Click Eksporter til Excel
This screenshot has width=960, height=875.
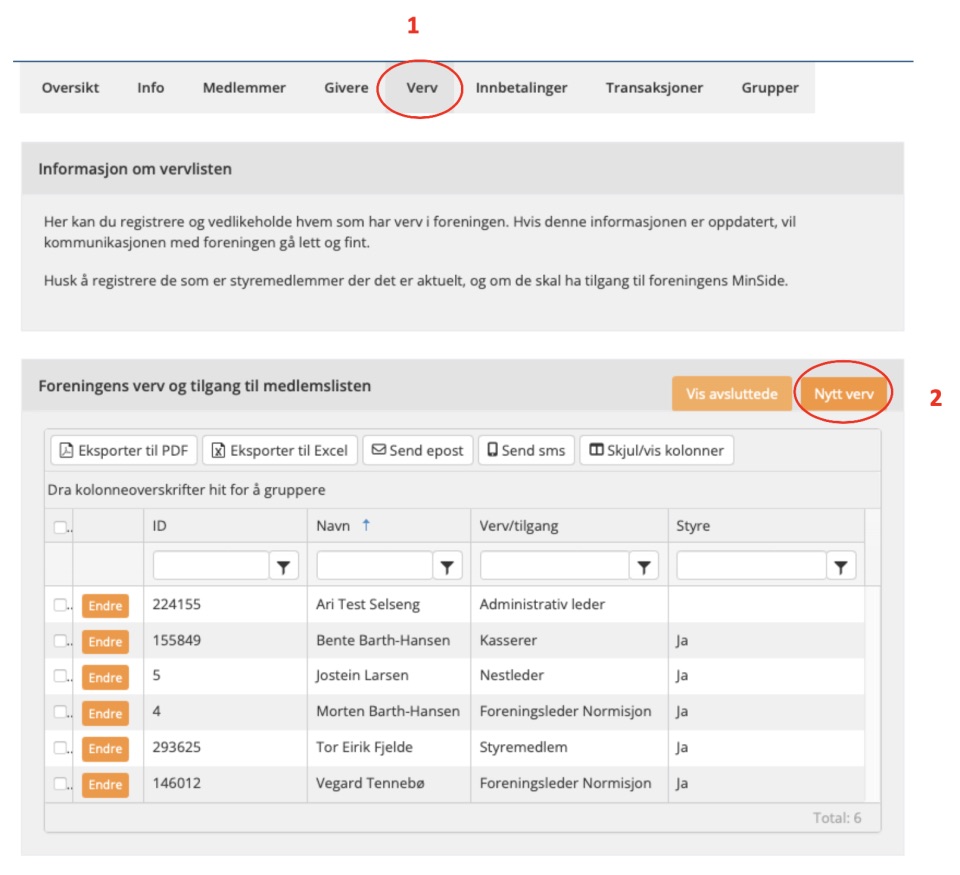(x=280, y=450)
